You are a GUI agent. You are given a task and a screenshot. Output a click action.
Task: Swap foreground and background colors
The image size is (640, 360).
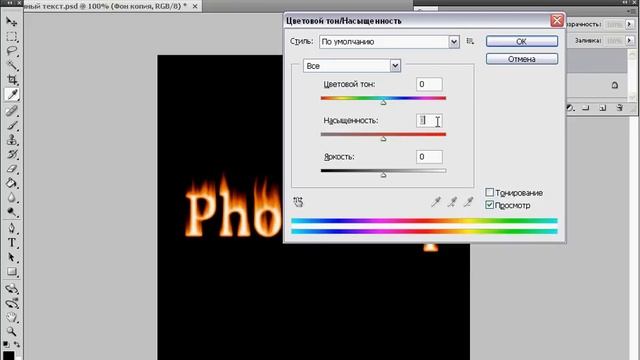[17, 344]
